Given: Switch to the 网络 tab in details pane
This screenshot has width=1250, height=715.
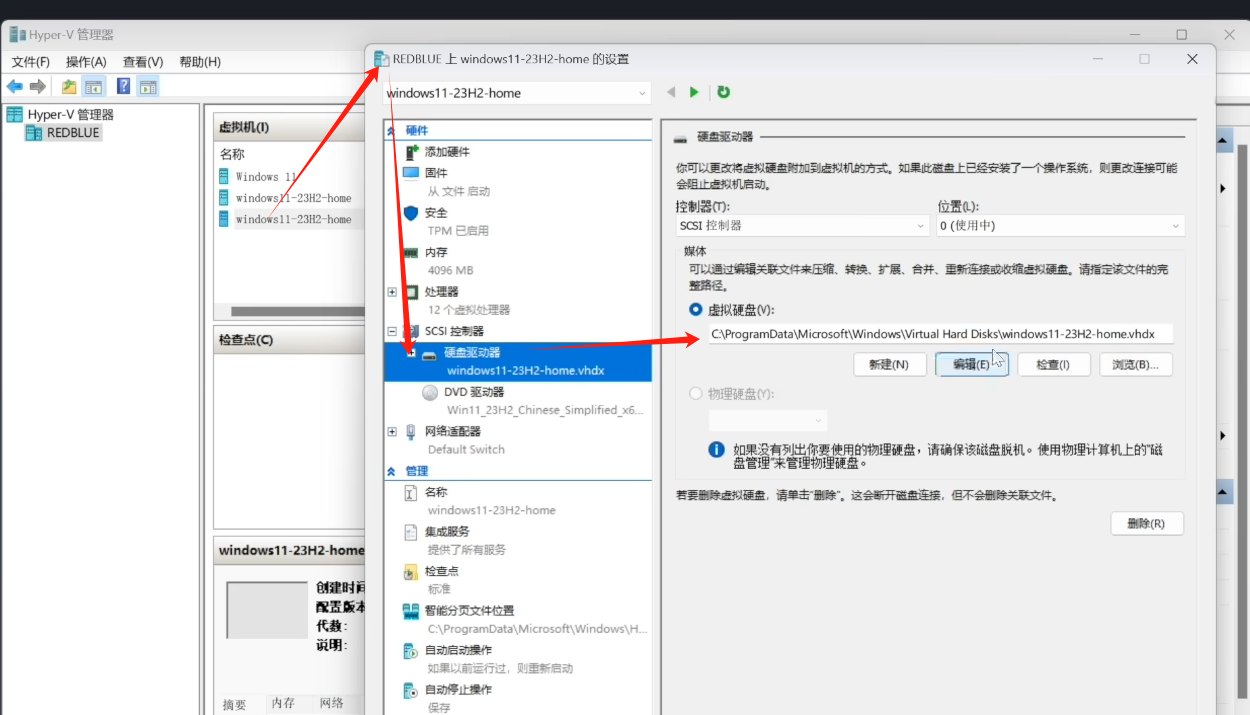Looking at the screenshot, I should (x=332, y=704).
